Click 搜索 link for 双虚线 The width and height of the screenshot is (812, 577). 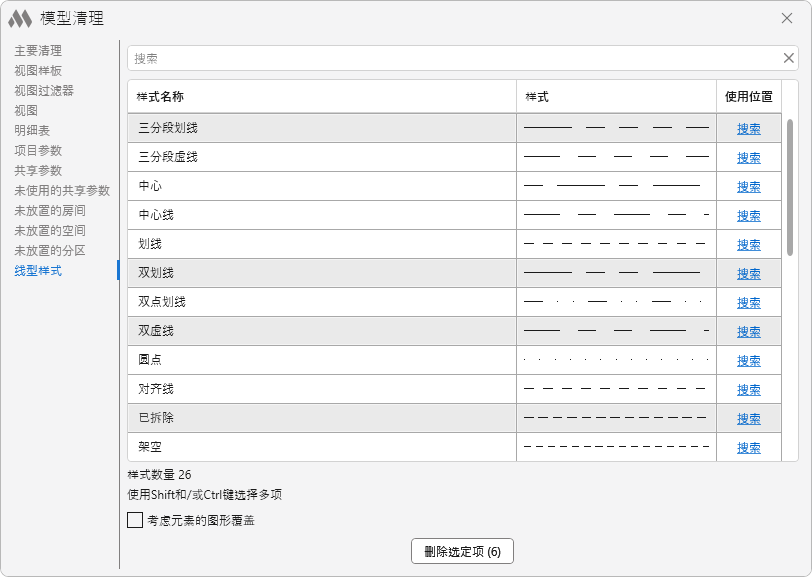coord(749,331)
